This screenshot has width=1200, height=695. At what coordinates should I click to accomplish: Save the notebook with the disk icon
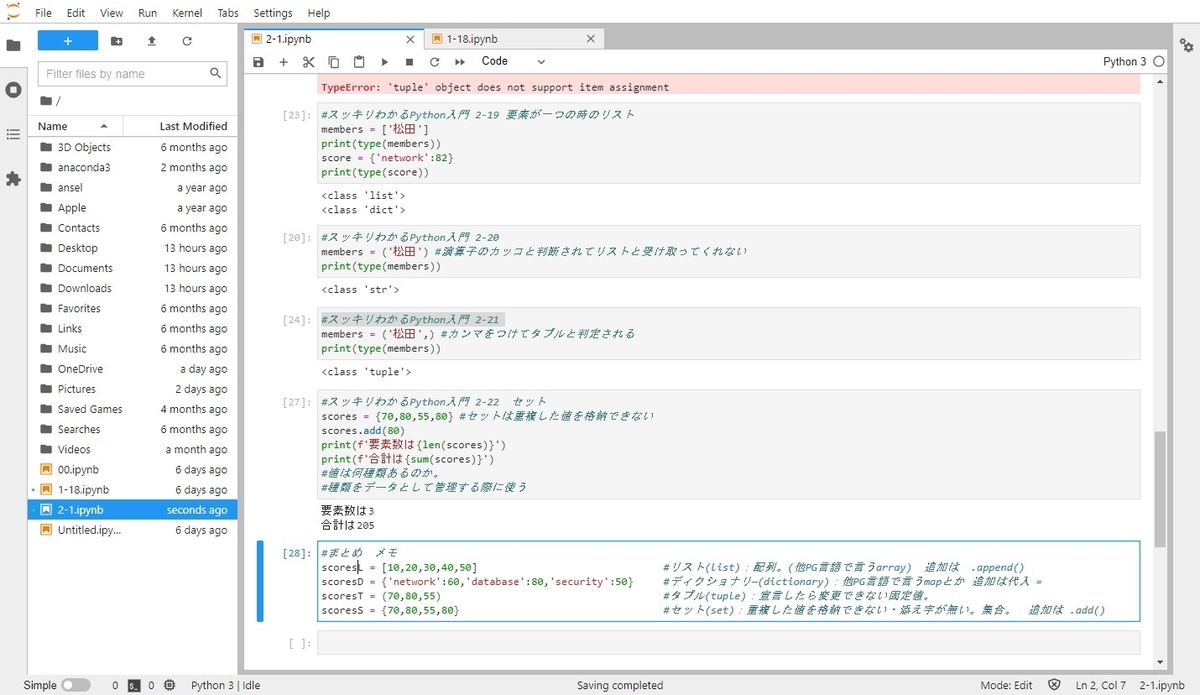coord(258,62)
